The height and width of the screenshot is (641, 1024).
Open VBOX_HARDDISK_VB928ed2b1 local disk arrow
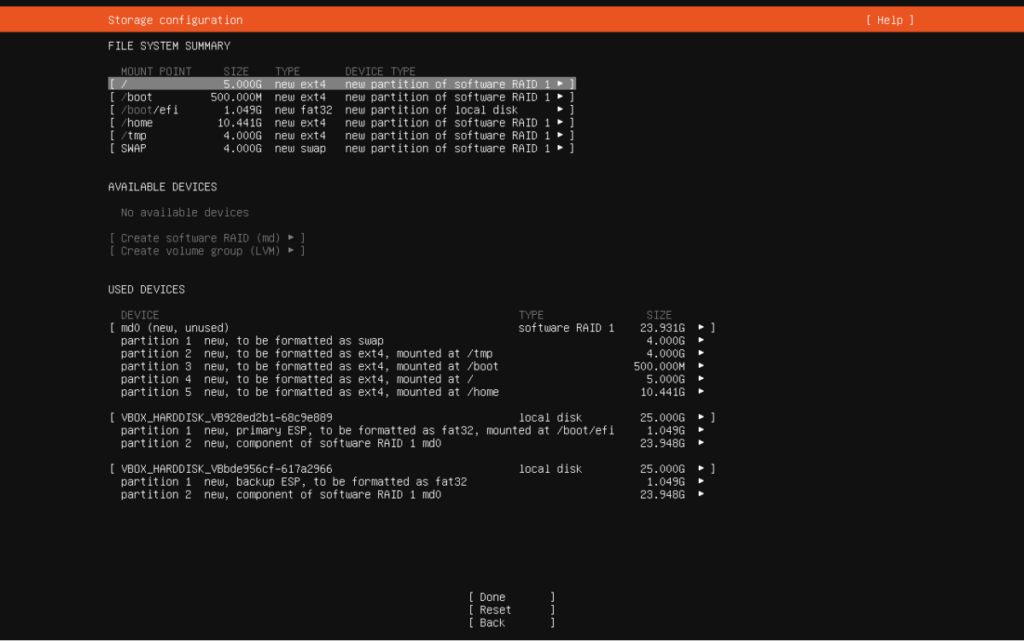pyautogui.click(x=701, y=417)
